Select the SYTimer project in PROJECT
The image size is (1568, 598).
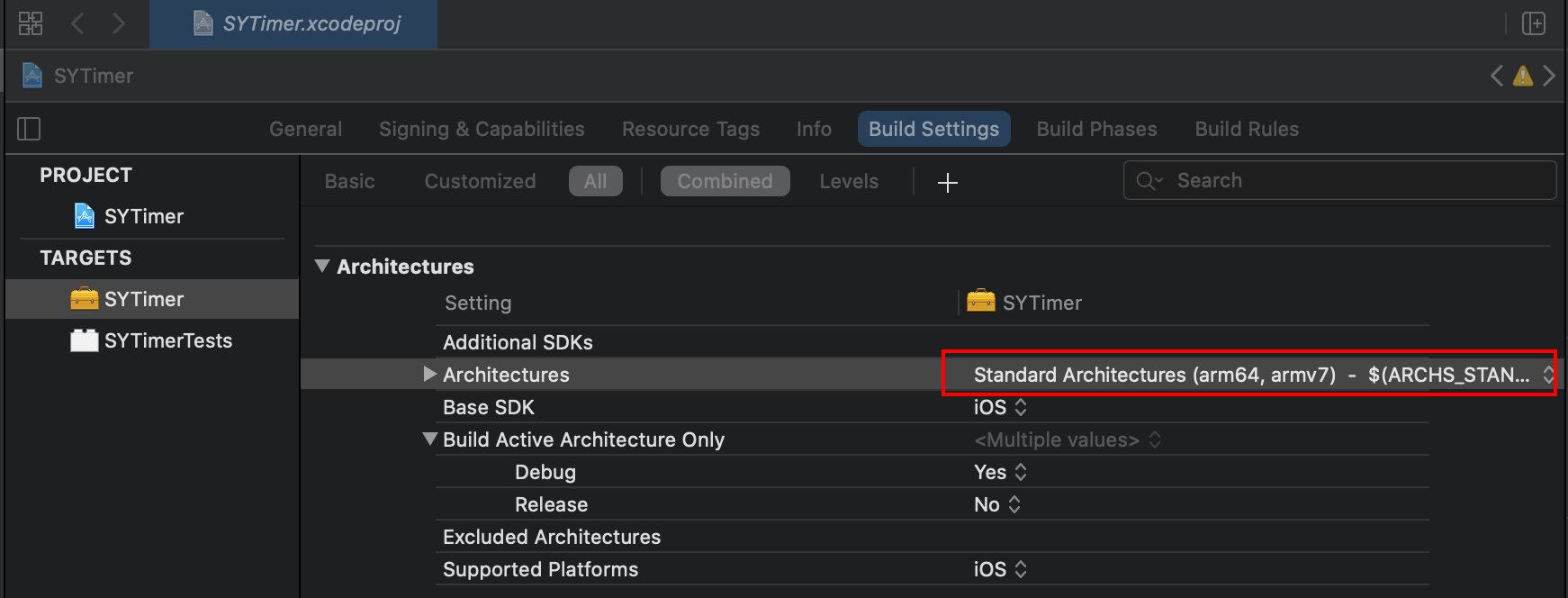coord(144,216)
